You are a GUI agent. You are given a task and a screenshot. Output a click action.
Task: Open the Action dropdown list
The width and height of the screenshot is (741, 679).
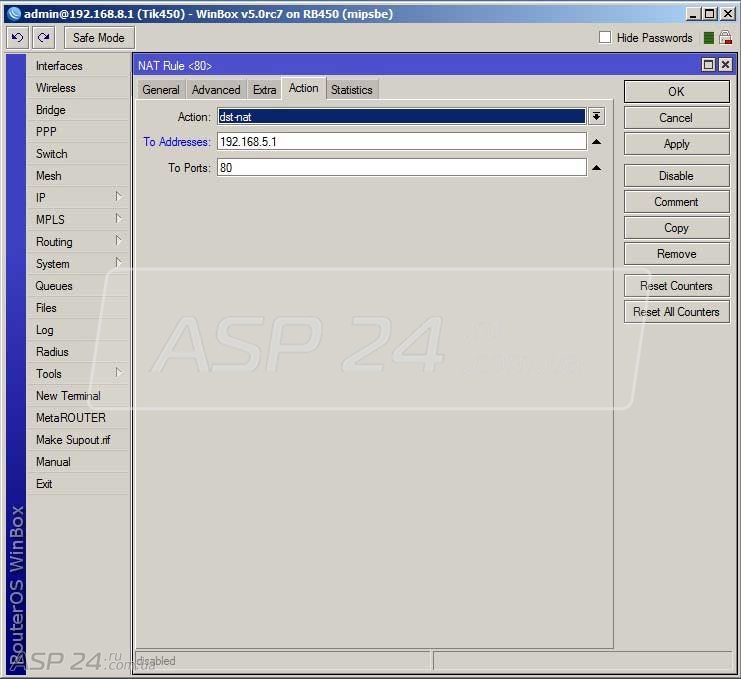click(596, 116)
